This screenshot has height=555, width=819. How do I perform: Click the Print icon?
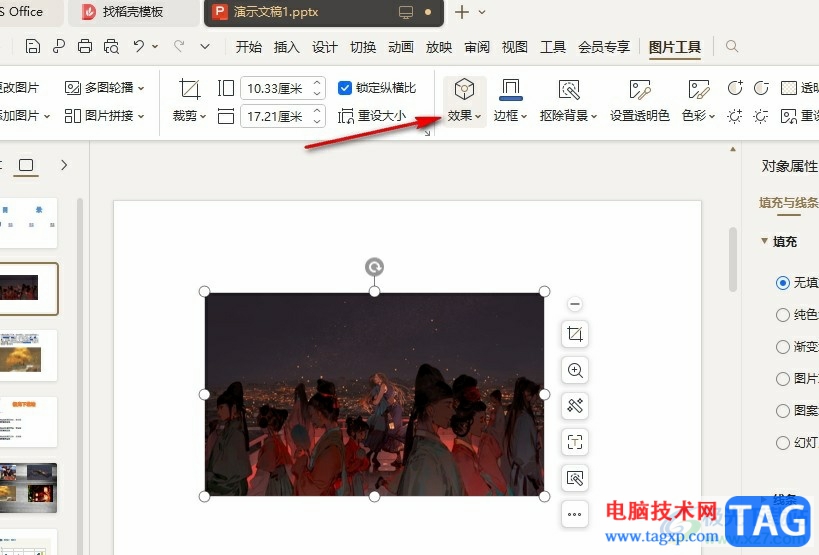pyautogui.click(x=85, y=46)
